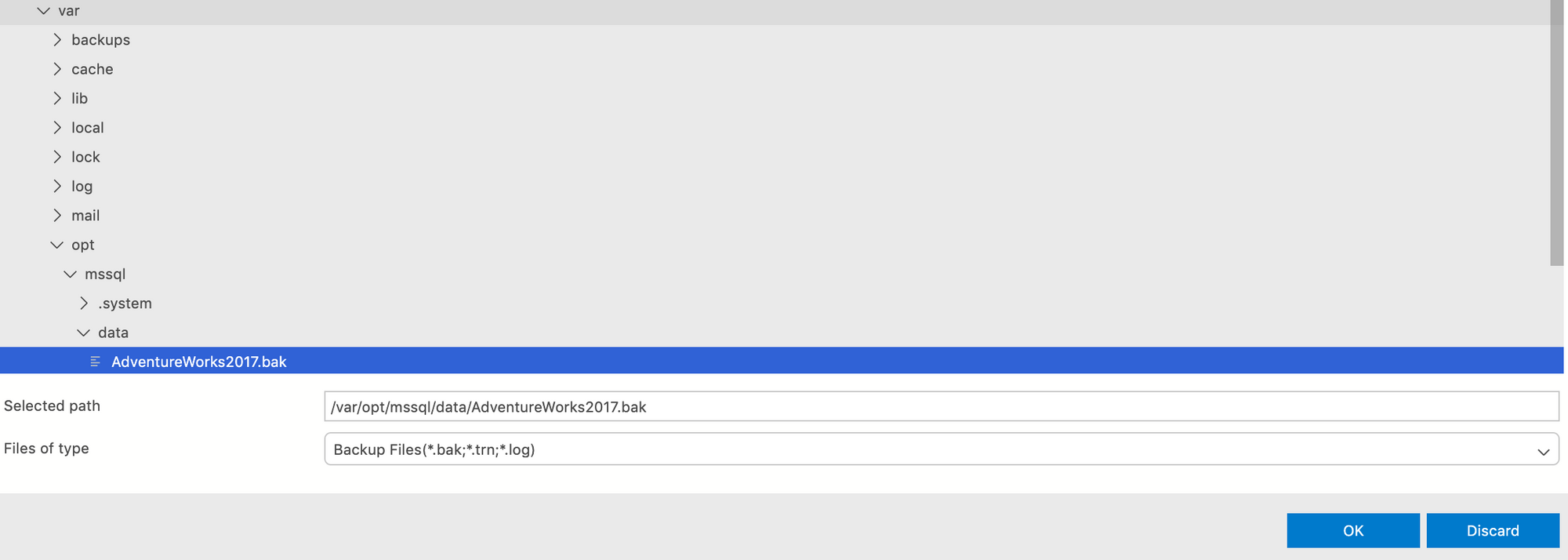
Task: Click the file tree vertical scrollbar
Action: coord(1557,133)
